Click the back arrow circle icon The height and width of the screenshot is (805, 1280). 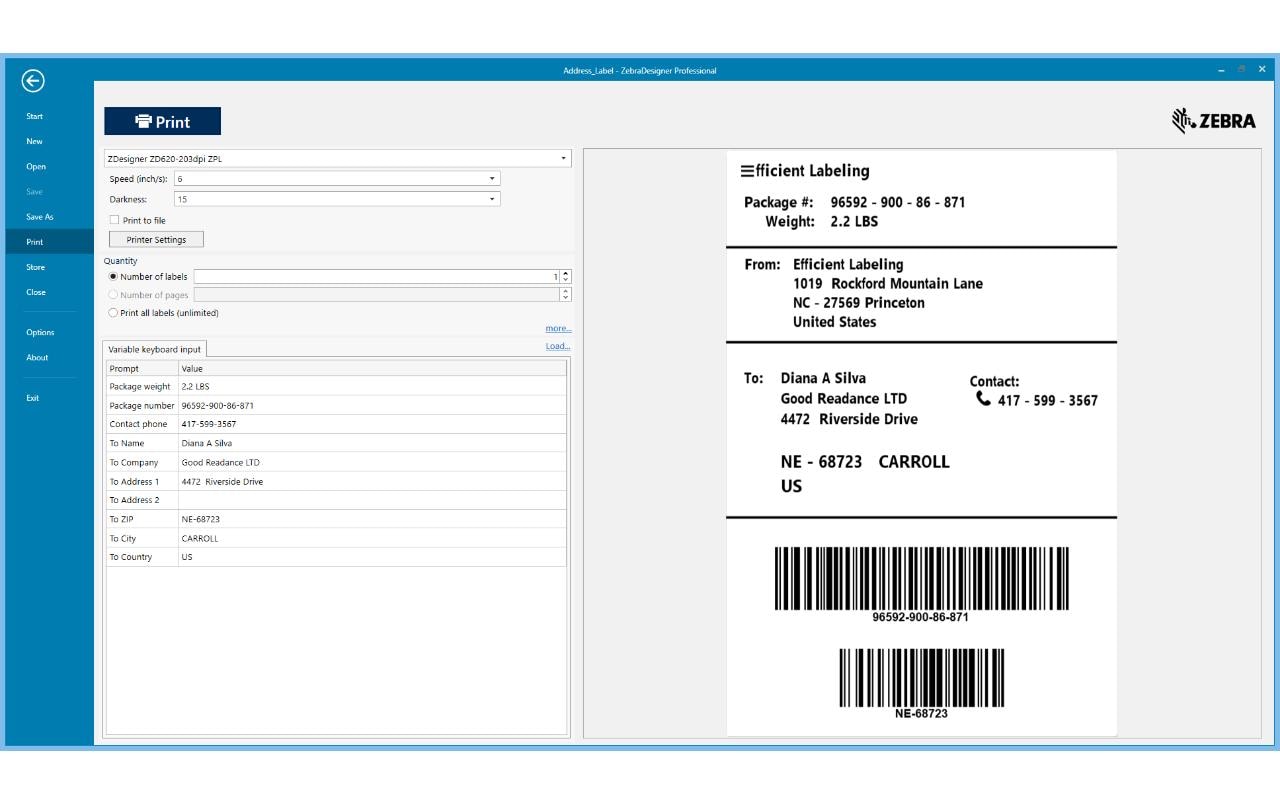point(33,81)
